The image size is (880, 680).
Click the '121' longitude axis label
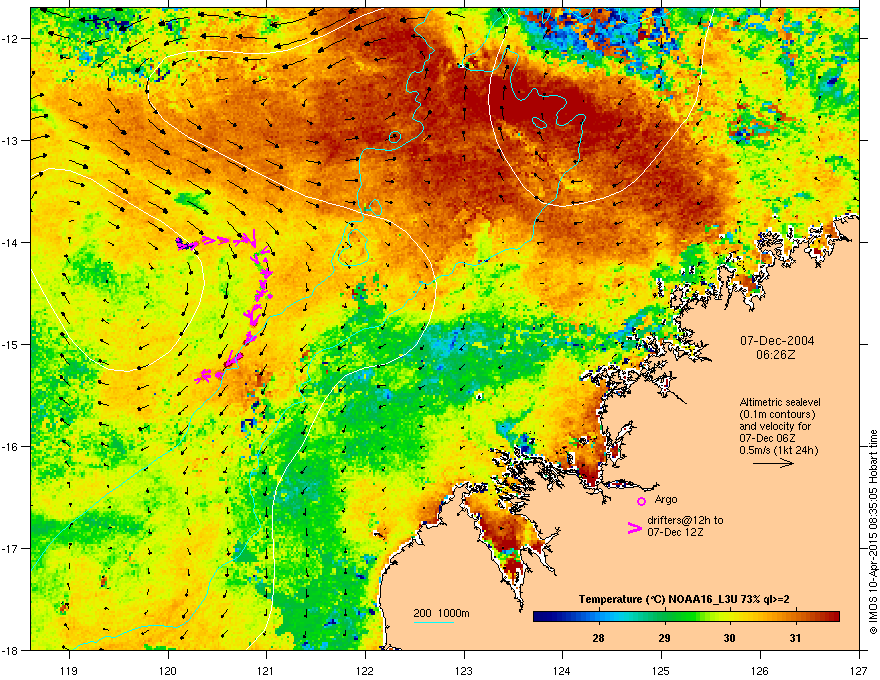click(x=266, y=670)
